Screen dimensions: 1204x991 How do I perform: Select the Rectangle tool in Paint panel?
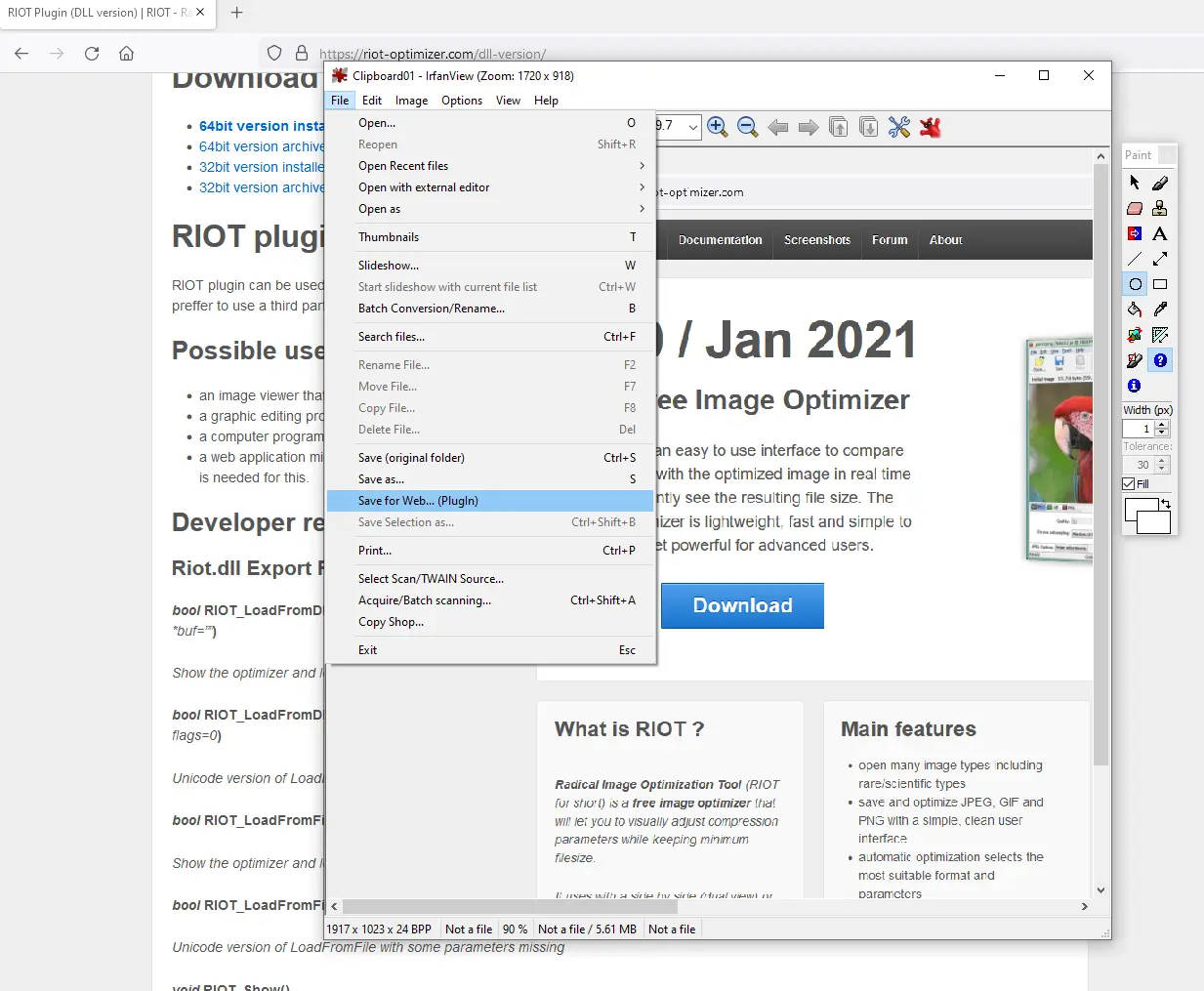tap(1160, 284)
